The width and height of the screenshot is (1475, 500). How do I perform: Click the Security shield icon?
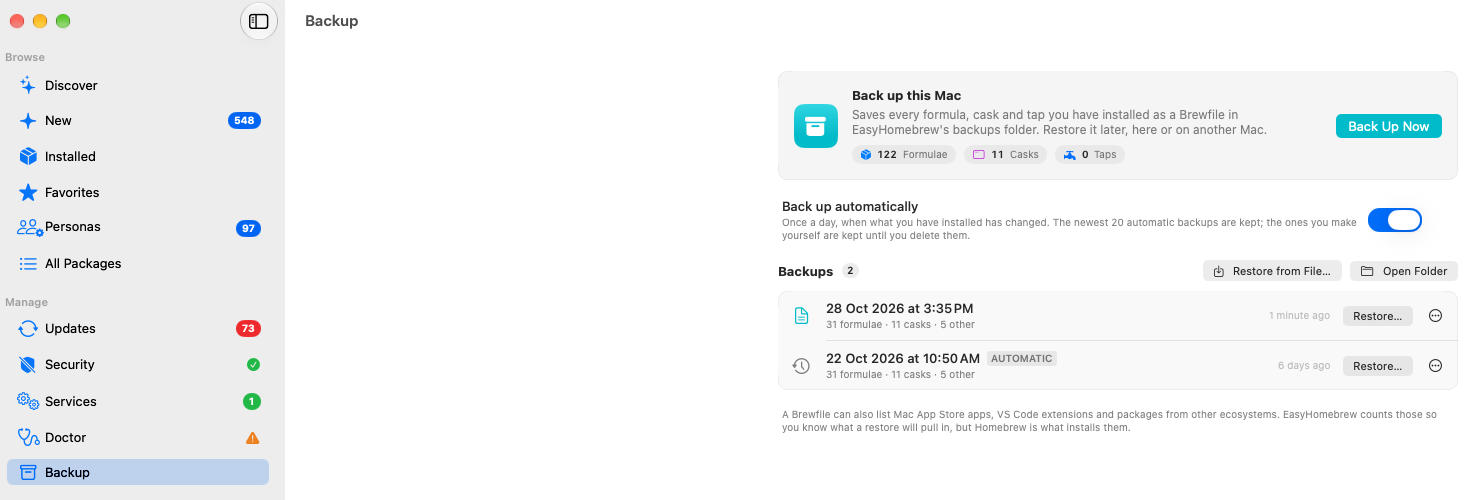point(28,365)
